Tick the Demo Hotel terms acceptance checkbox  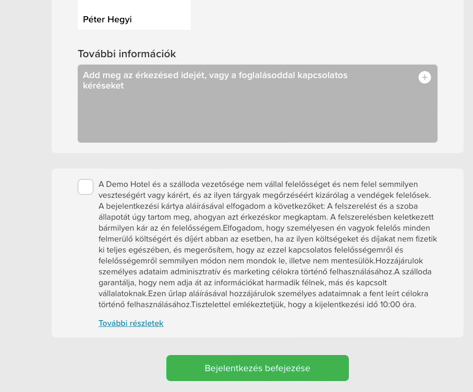(x=85, y=187)
